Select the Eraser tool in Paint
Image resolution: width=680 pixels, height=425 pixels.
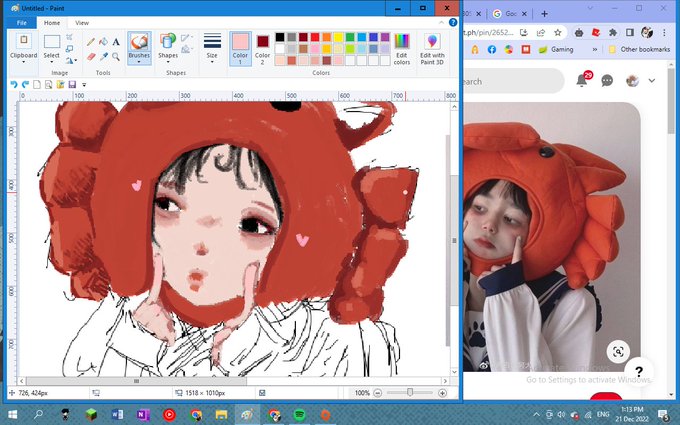click(x=91, y=57)
